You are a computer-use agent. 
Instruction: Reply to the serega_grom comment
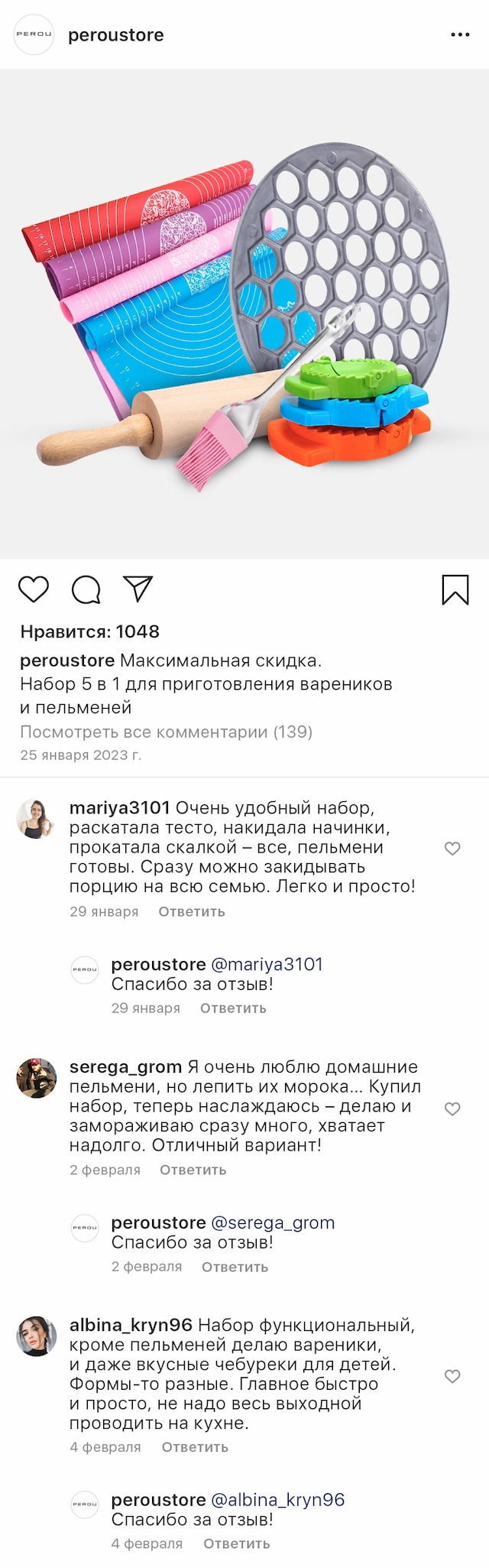point(193,1170)
